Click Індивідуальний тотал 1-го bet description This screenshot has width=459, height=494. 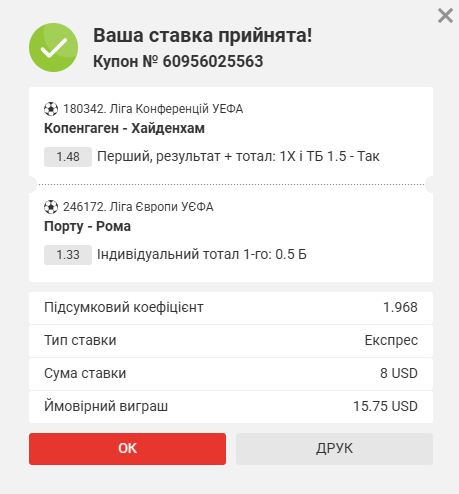[x=202, y=255]
